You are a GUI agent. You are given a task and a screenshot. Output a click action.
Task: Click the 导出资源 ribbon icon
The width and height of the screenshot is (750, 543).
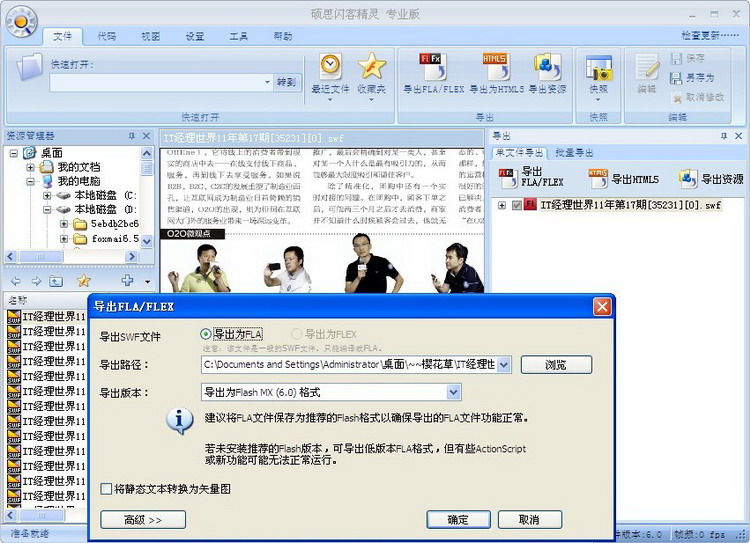548,68
